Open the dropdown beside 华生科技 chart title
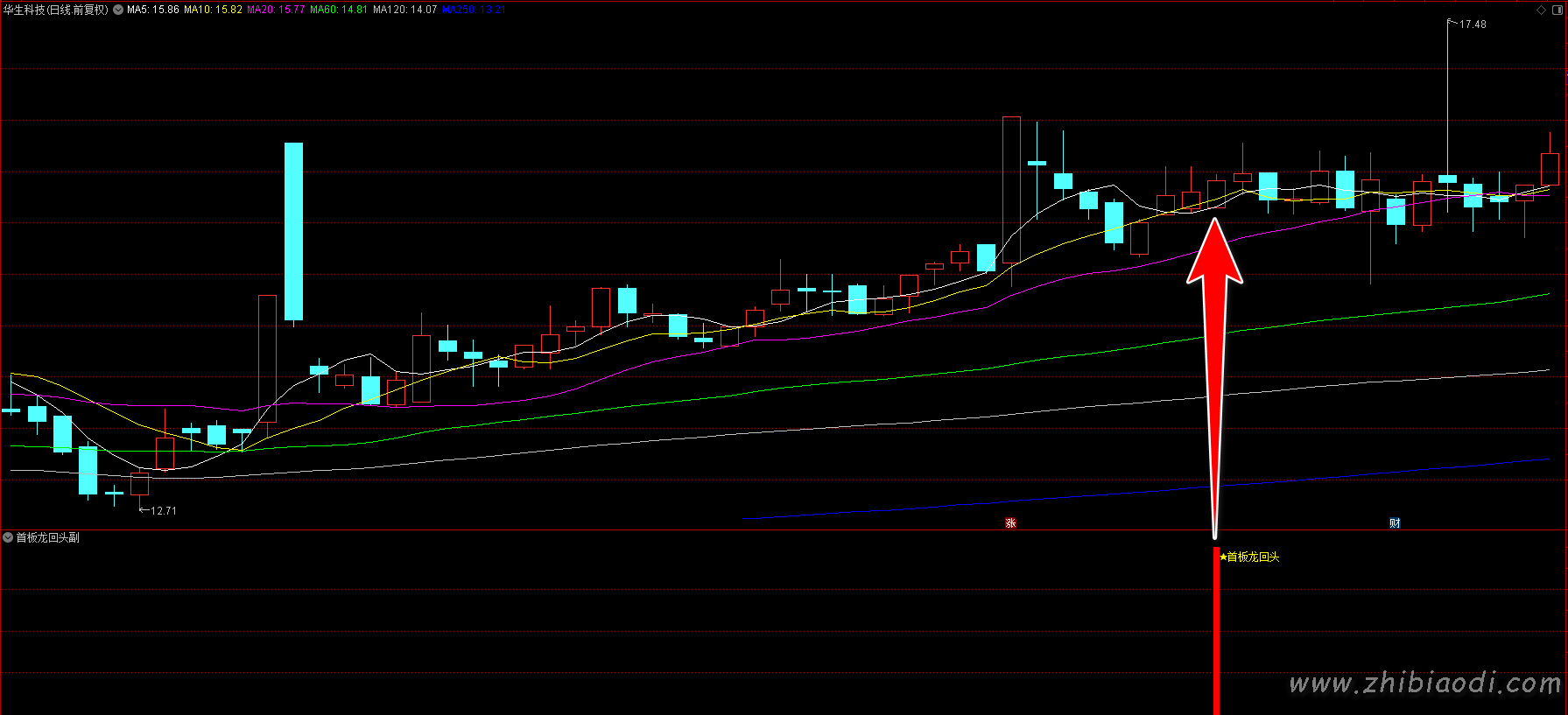 coord(118,10)
